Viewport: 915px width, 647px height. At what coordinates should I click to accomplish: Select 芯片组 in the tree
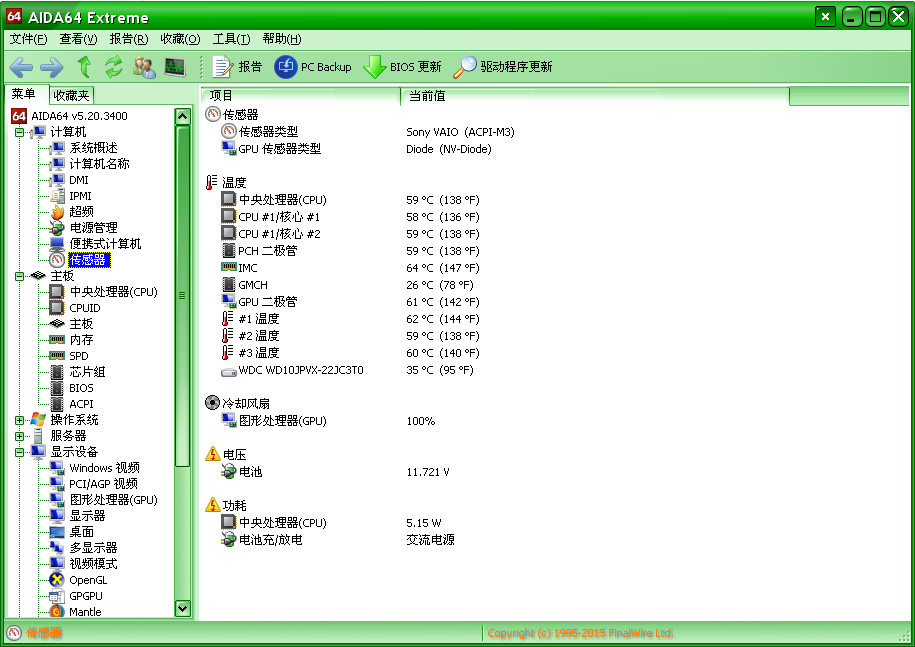tap(88, 372)
